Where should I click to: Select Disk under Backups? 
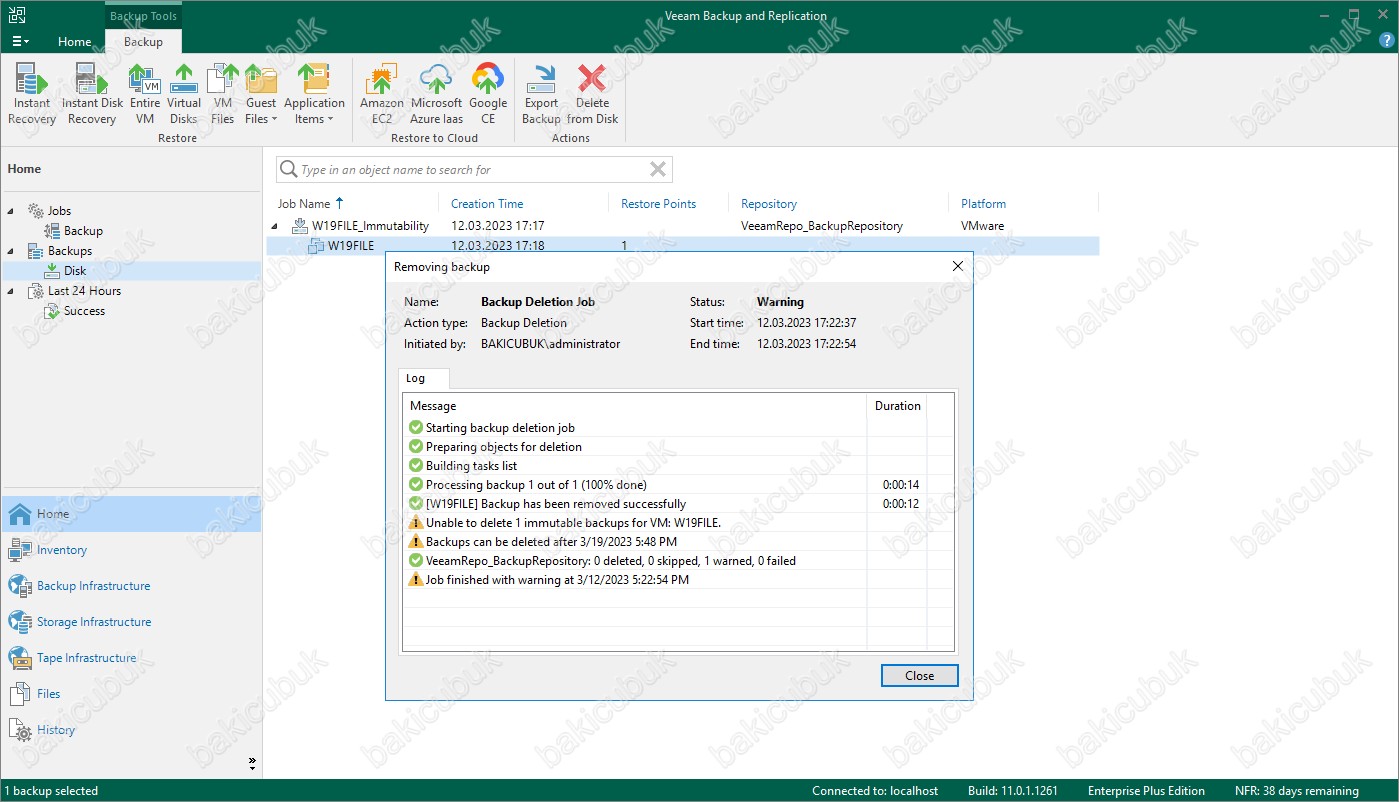[x=75, y=271]
